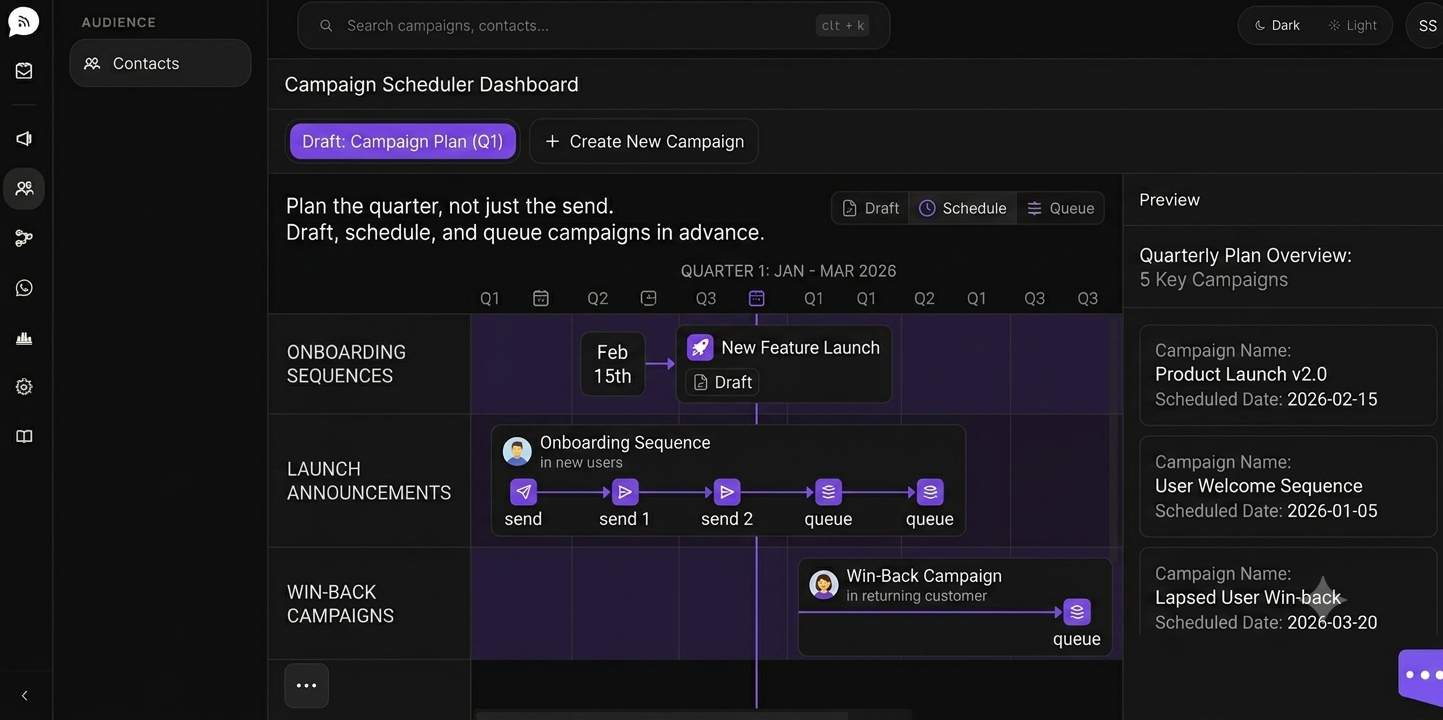Open the User Welcome Sequence preview card
The image size is (1443, 720).
[x=1288, y=486]
